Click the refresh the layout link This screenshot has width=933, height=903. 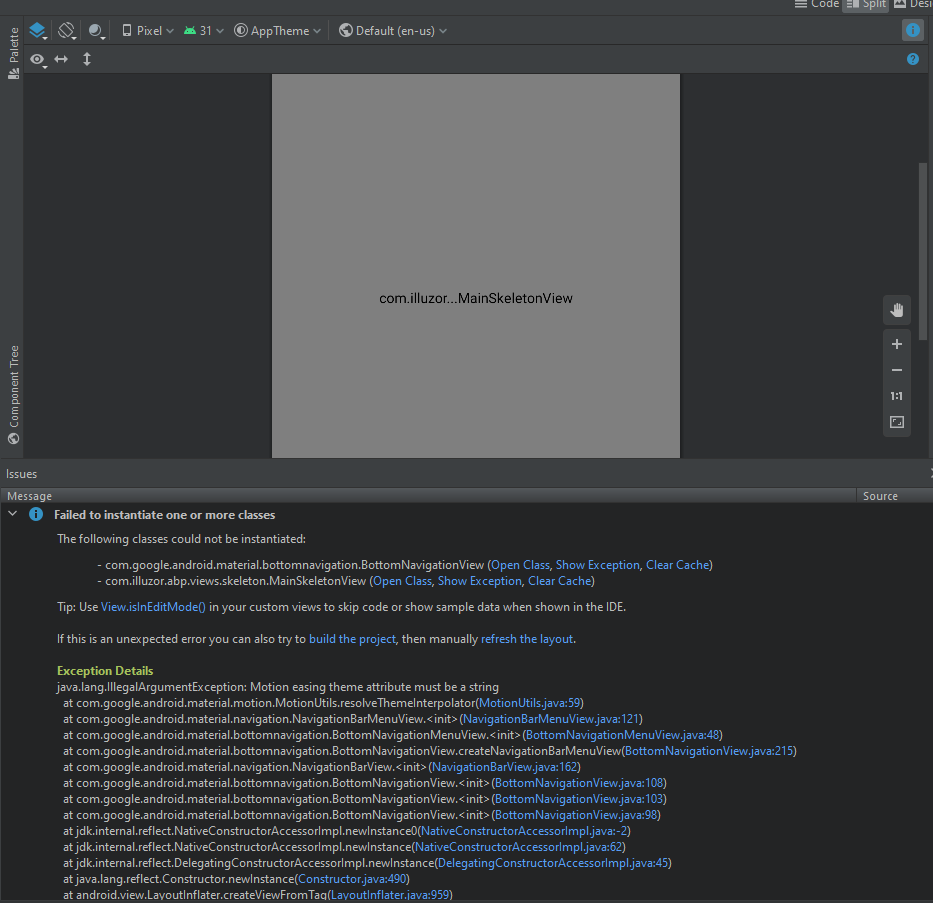[x=527, y=639]
